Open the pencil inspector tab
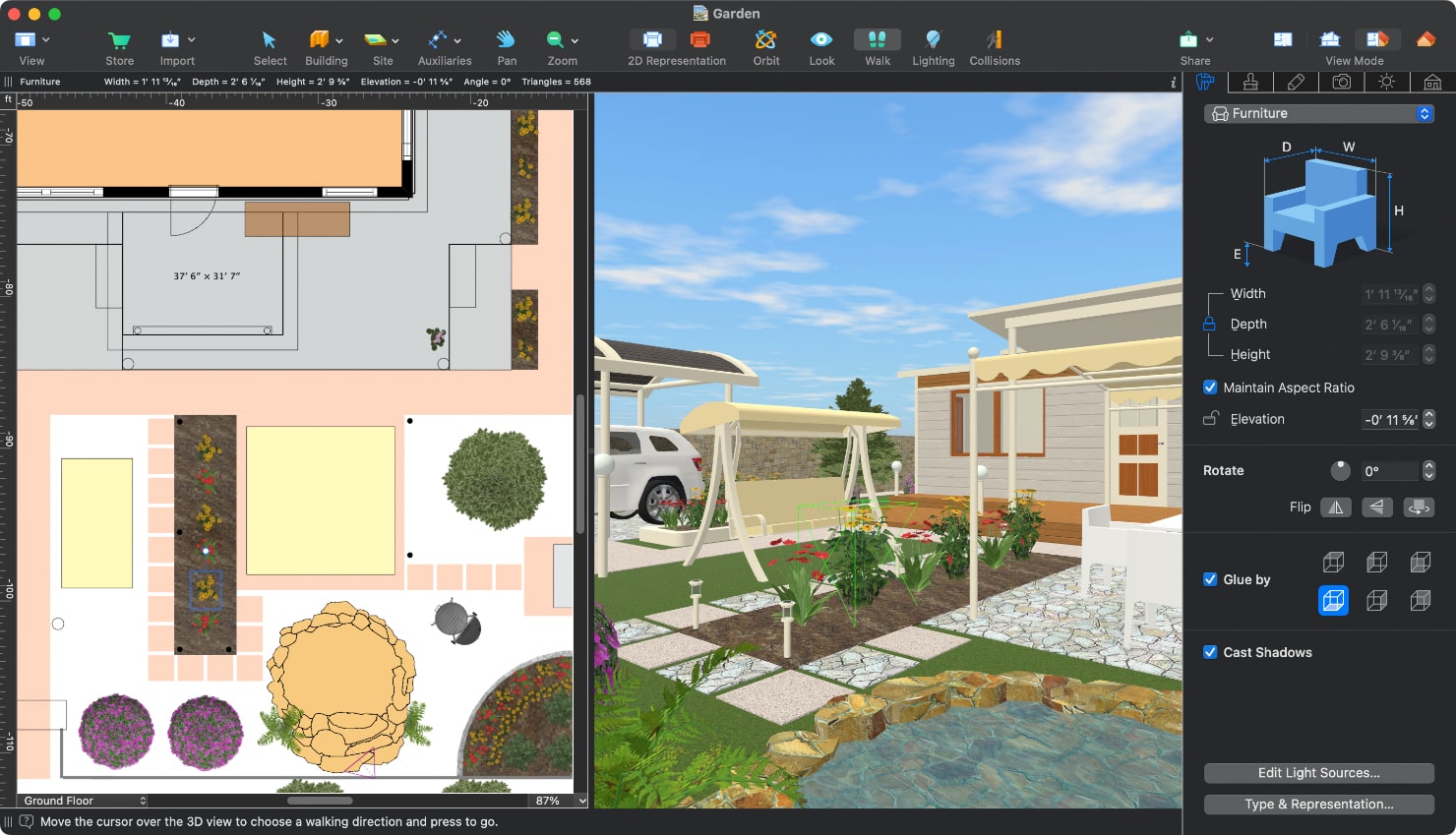1456x836 pixels. tap(1296, 82)
